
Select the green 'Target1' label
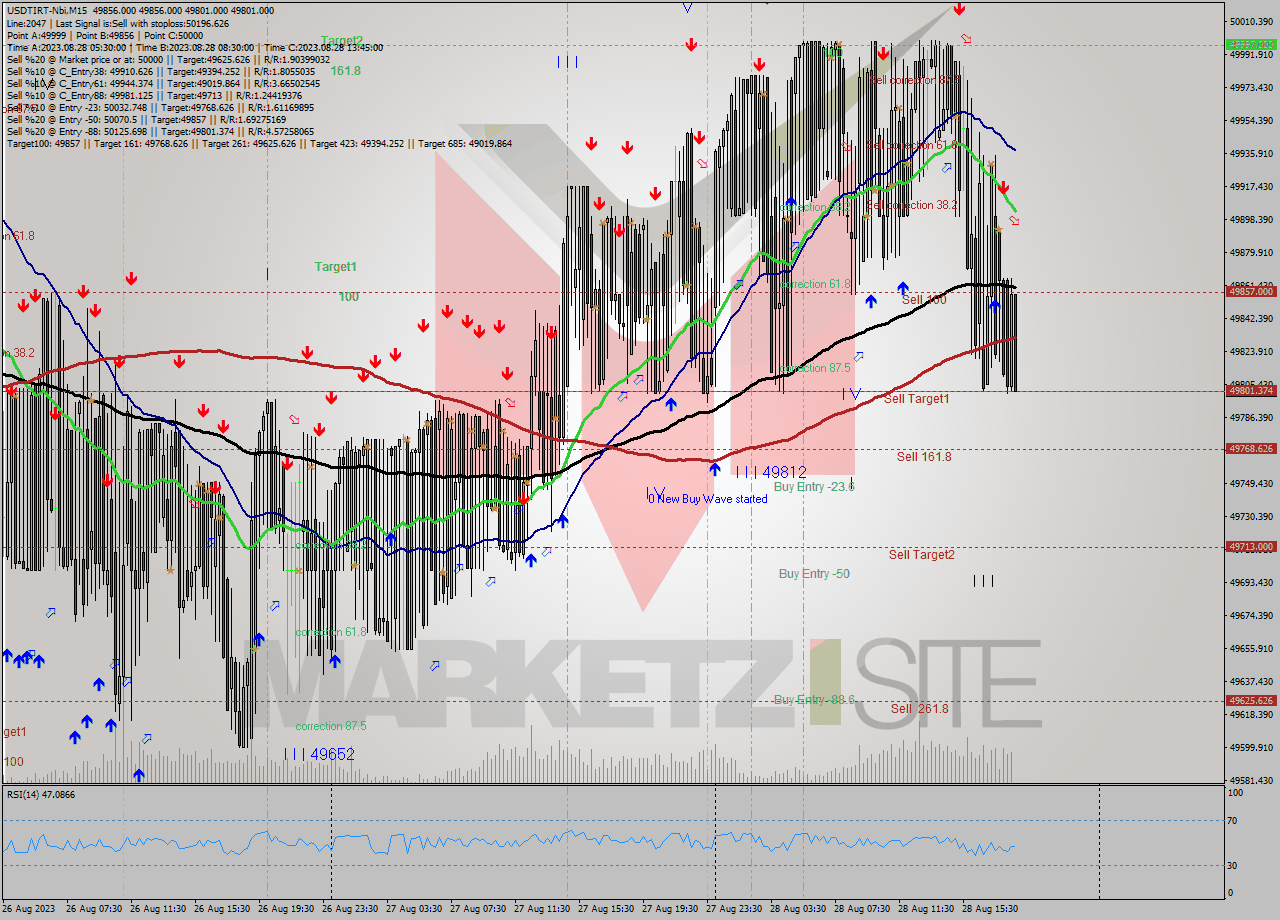coord(336,267)
